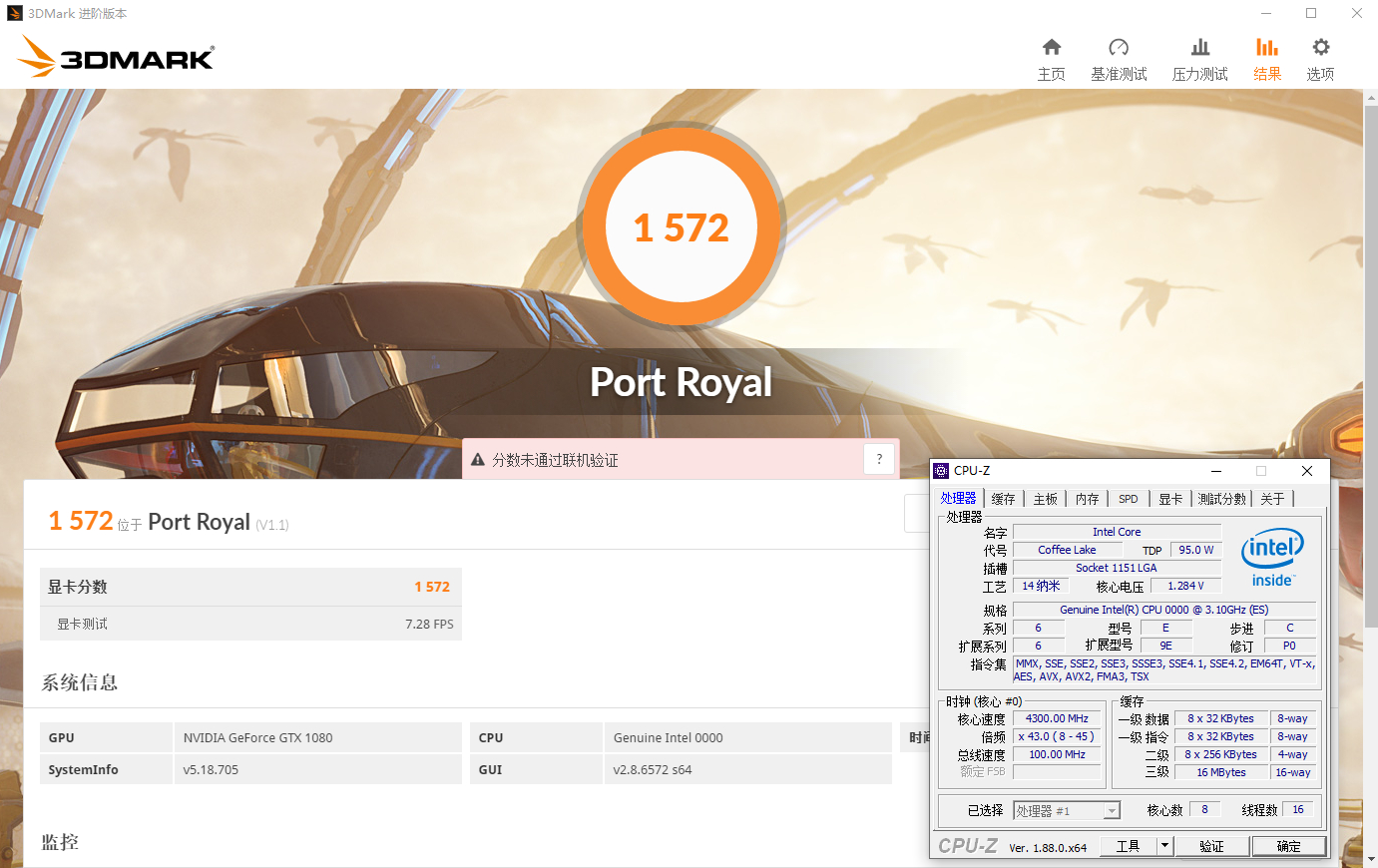Click the warning triangle in the validation banner
This screenshot has width=1378, height=868.
coord(478,460)
